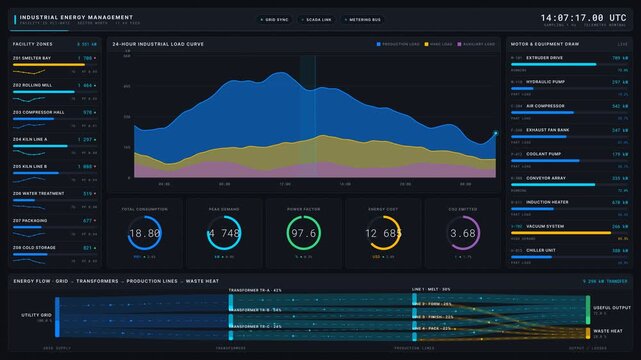Viewport: 641px width, 360px height.
Task: Click the 24-Hour Industrial Load Curve title
Action: [158, 44]
